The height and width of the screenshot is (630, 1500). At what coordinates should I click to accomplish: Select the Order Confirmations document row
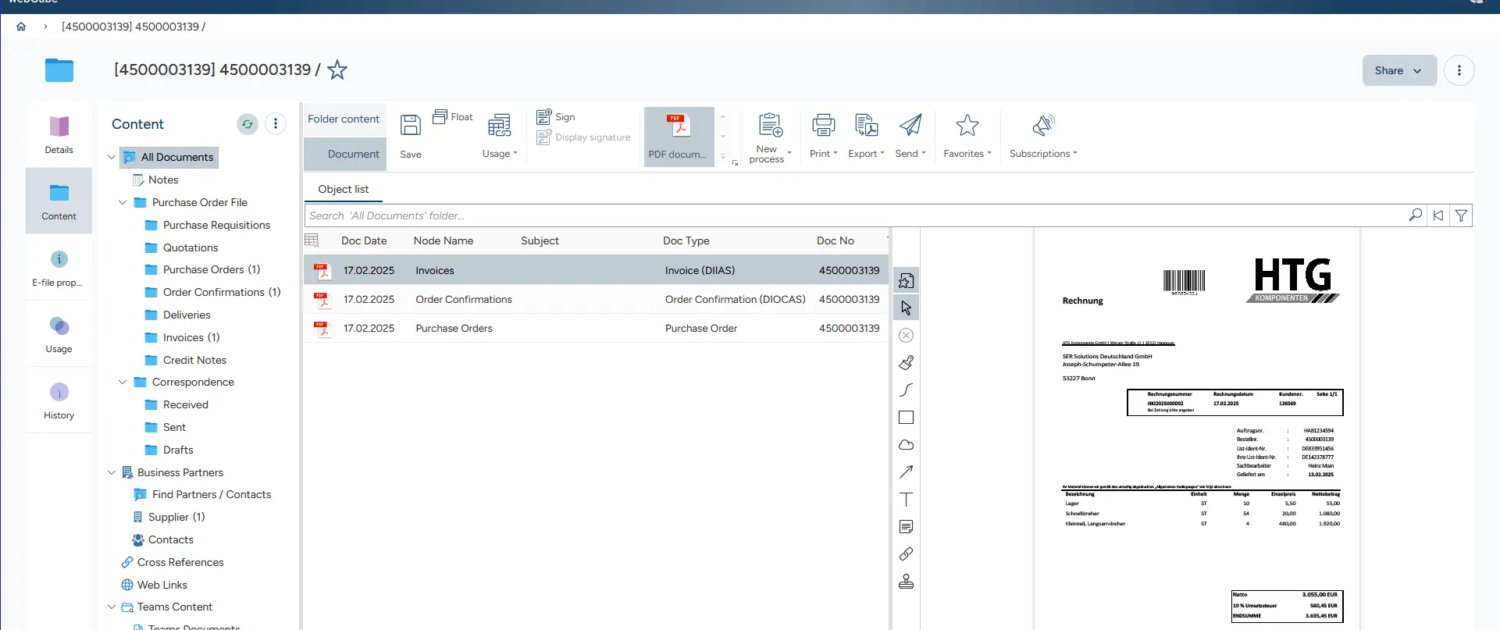[x=596, y=299]
